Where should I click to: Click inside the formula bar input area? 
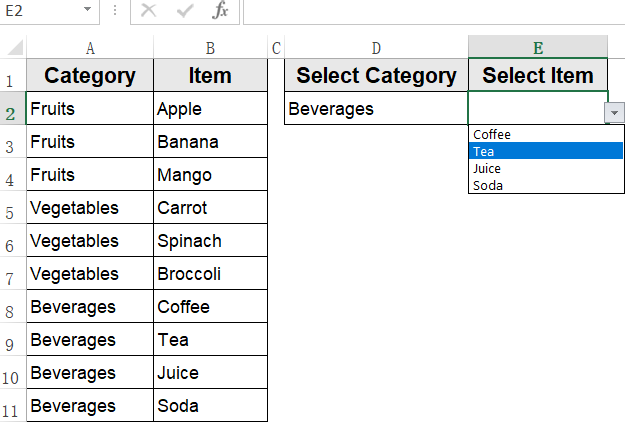(x=430, y=11)
